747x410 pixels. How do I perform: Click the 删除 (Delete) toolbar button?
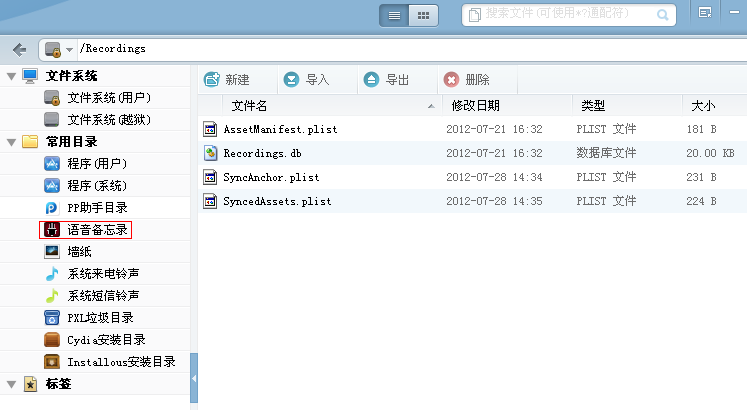click(x=466, y=80)
